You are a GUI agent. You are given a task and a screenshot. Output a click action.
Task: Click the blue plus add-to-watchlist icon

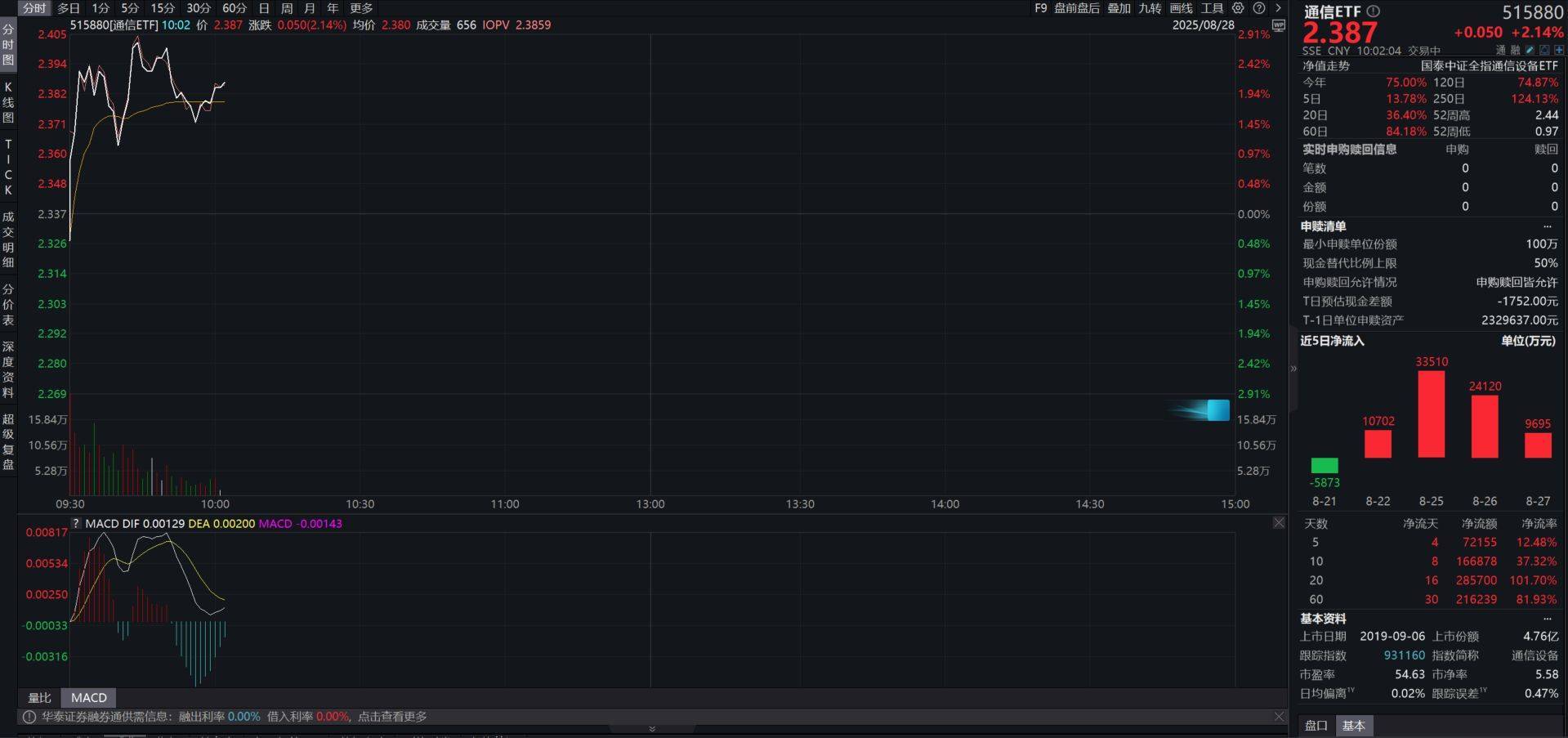[x=1559, y=51]
